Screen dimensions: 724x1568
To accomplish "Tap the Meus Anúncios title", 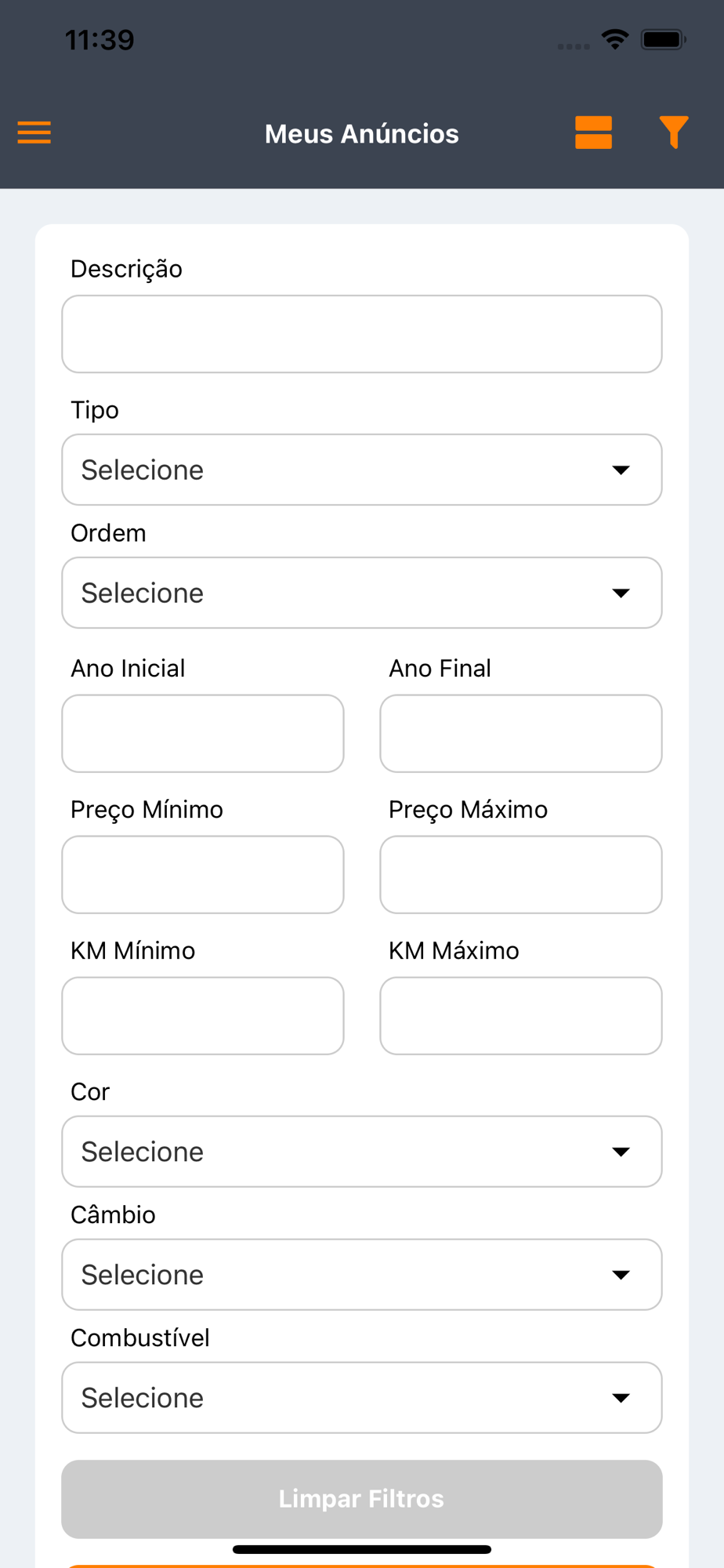I will point(362,134).
